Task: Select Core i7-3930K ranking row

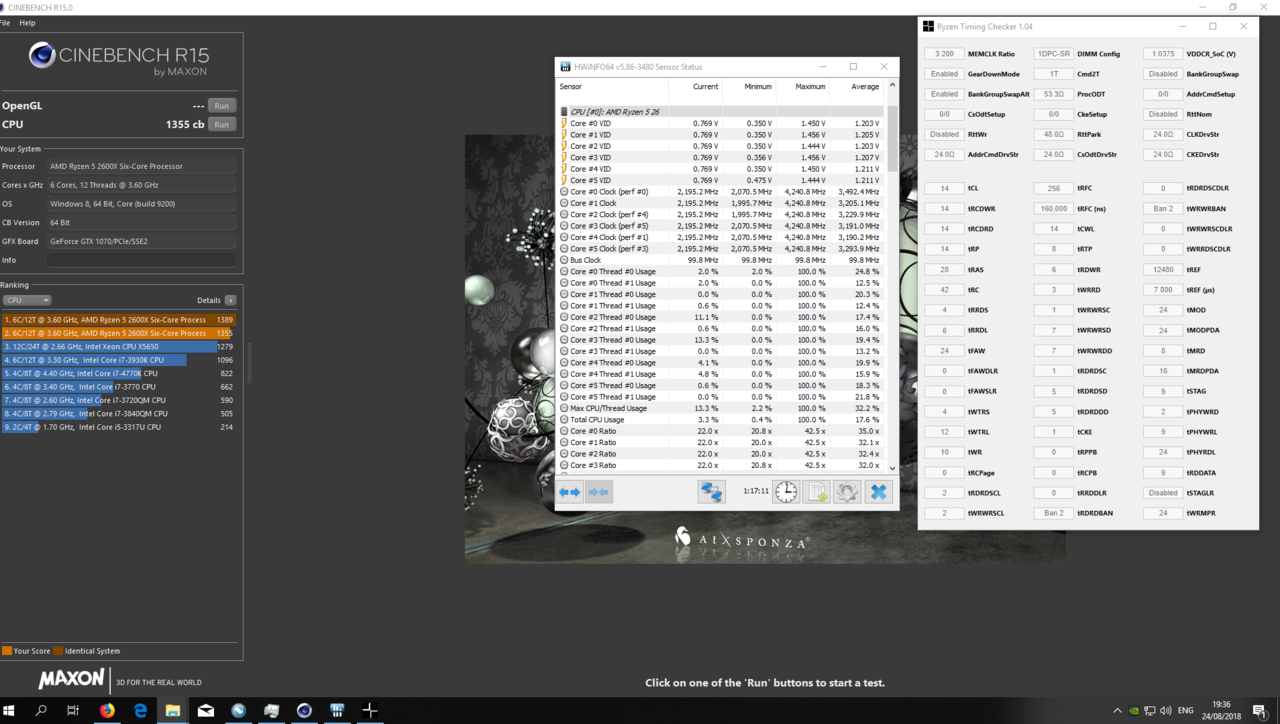Action: pos(118,360)
